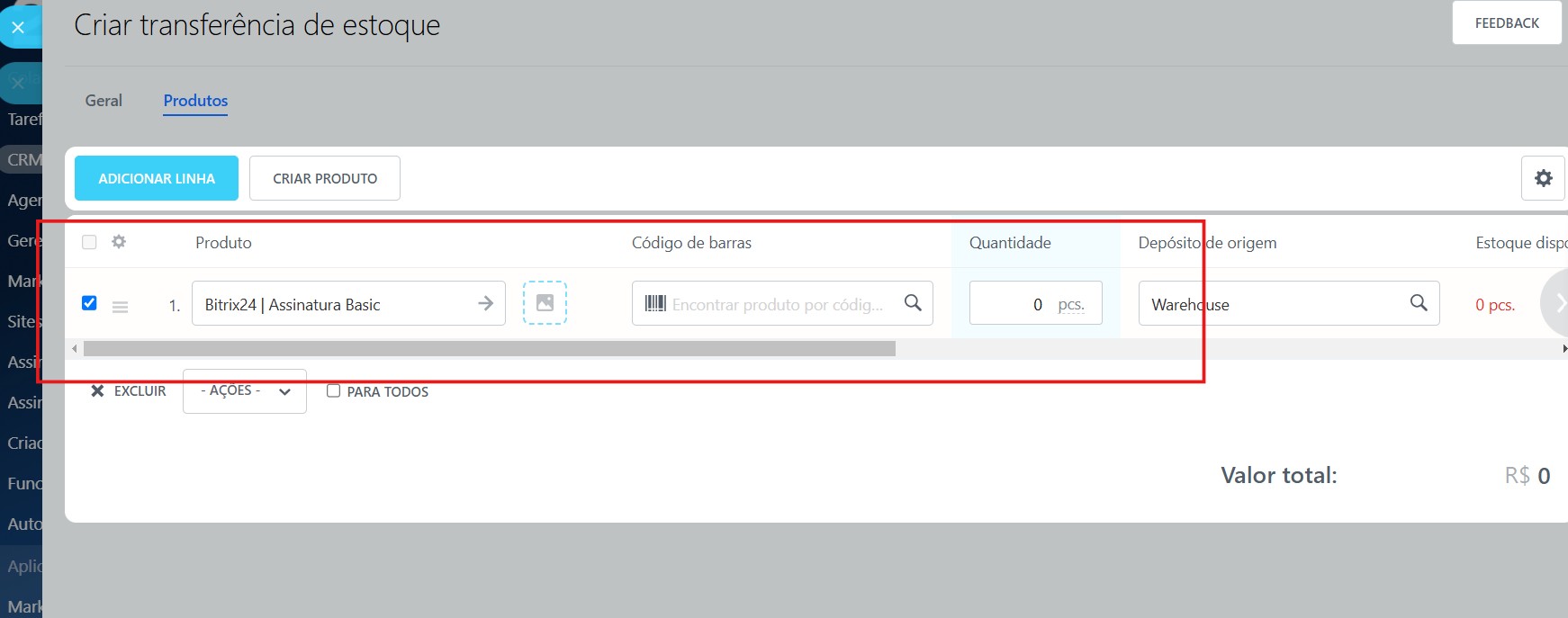Click the CRIAR PRODUTO button
This screenshot has width=1568, height=618.
pyautogui.click(x=325, y=178)
